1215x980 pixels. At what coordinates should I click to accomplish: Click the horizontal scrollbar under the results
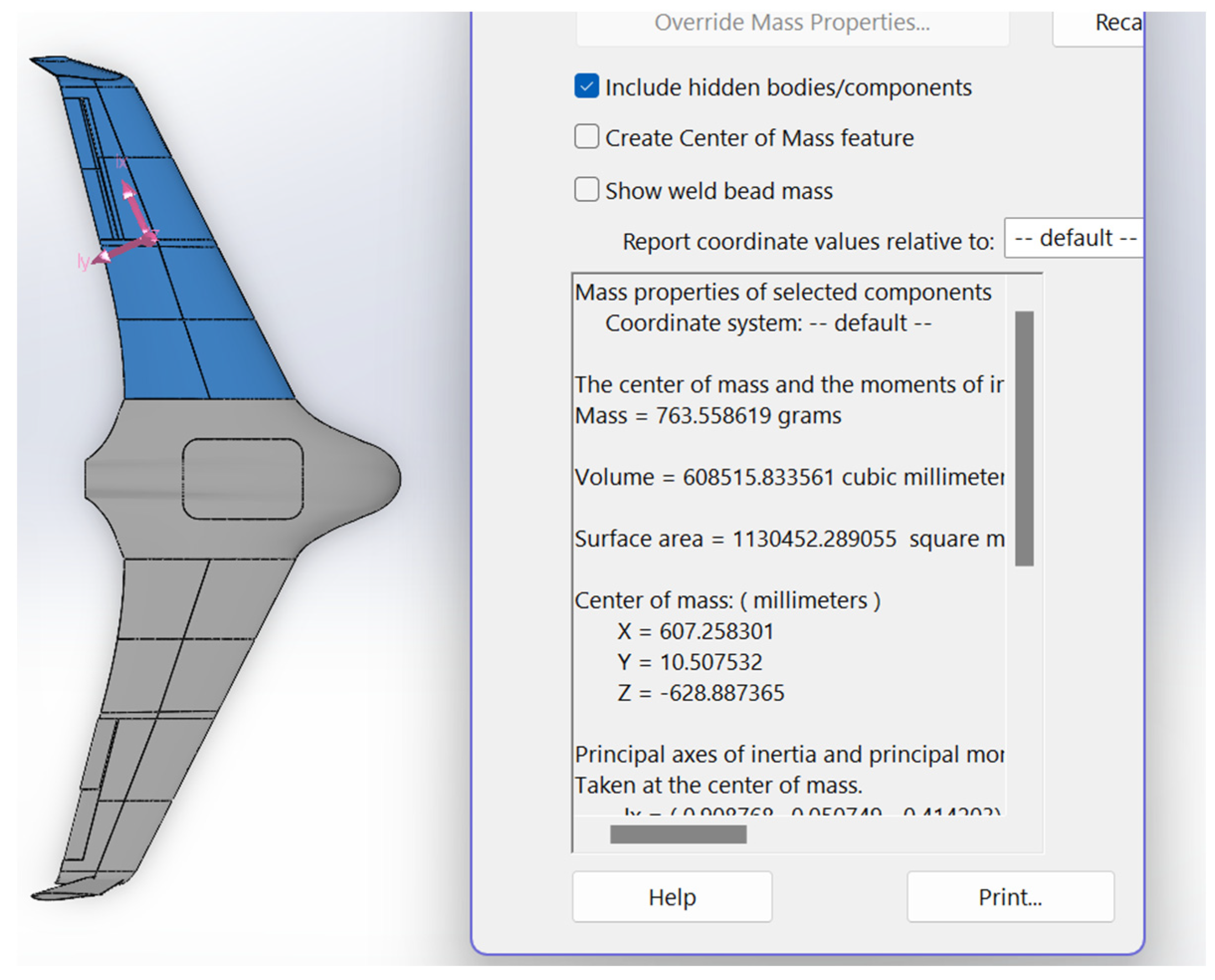[678, 834]
